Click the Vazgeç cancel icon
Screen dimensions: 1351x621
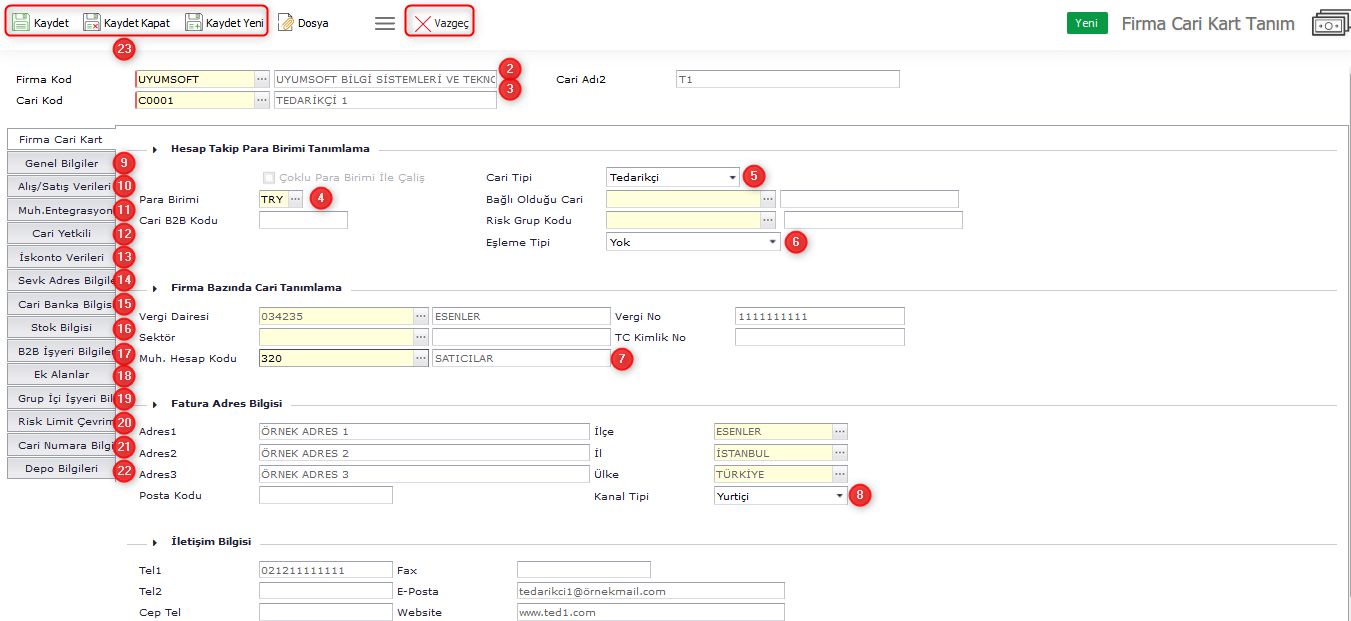423,23
